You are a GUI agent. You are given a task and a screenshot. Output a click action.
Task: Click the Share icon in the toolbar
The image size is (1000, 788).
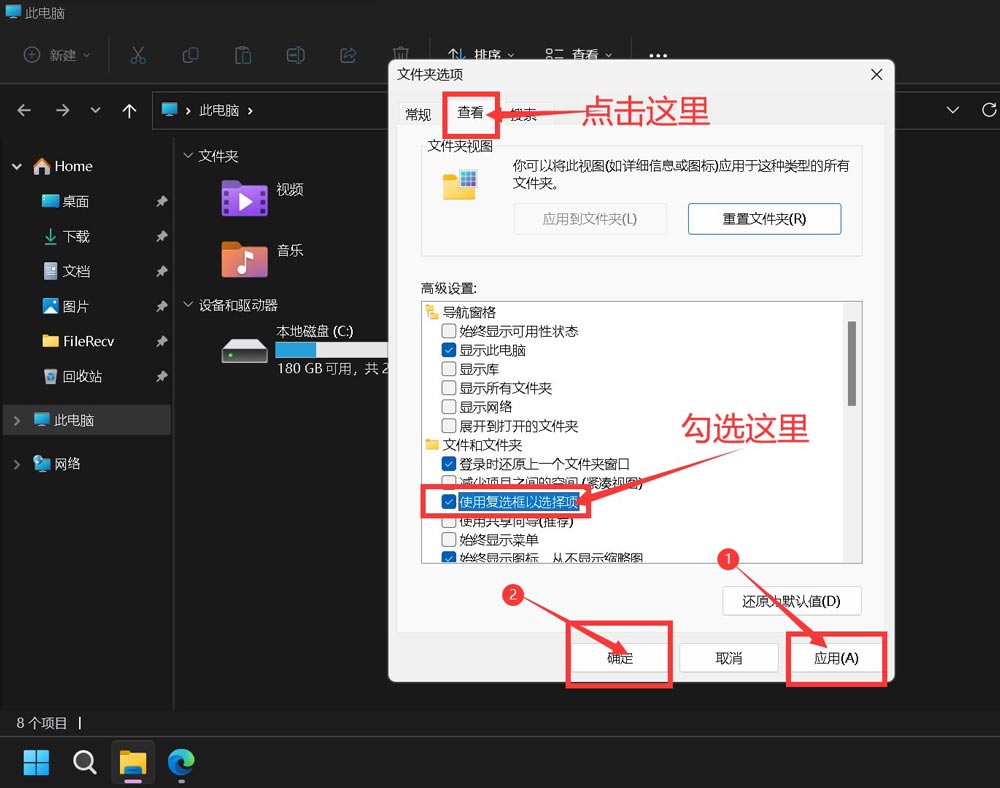coord(348,55)
